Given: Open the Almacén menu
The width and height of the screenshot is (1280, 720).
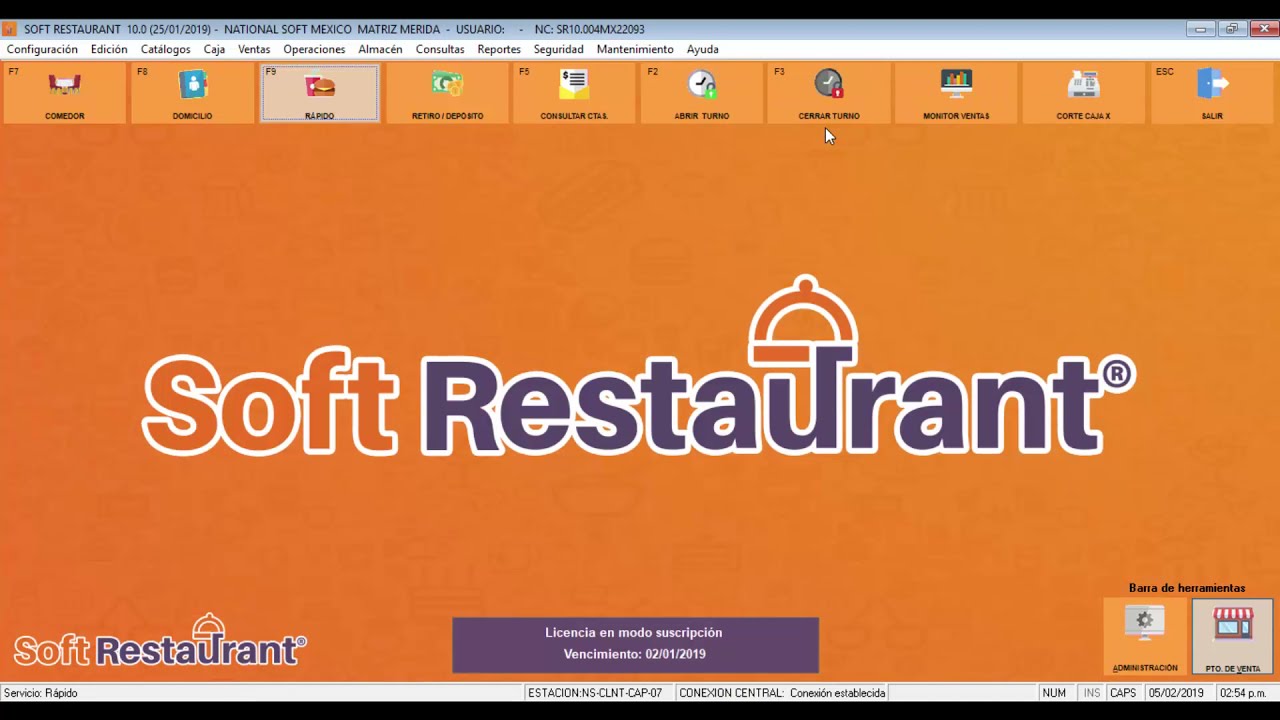Looking at the screenshot, I should (x=380, y=49).
